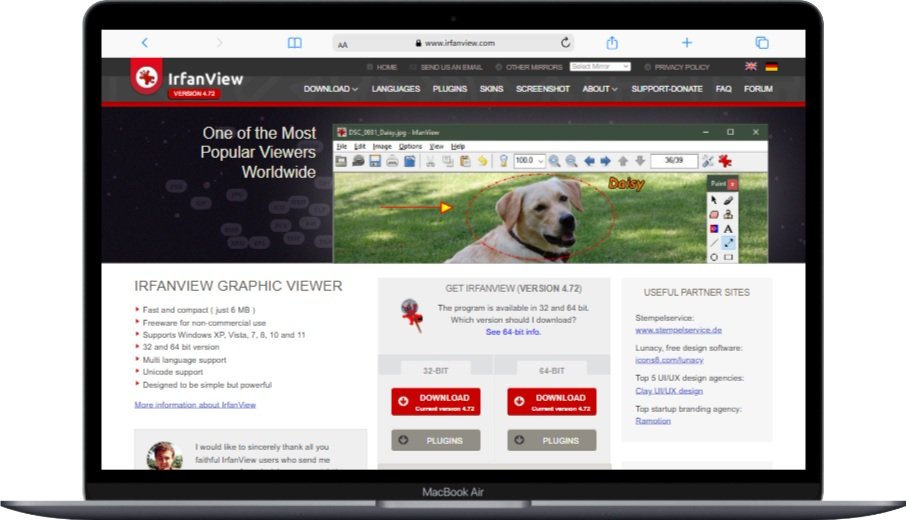Image resolution: width=906 pixels, height=520 pixels.
Task: Click the Settings tools icon in toolbar
Action: [x=708, y=161]
